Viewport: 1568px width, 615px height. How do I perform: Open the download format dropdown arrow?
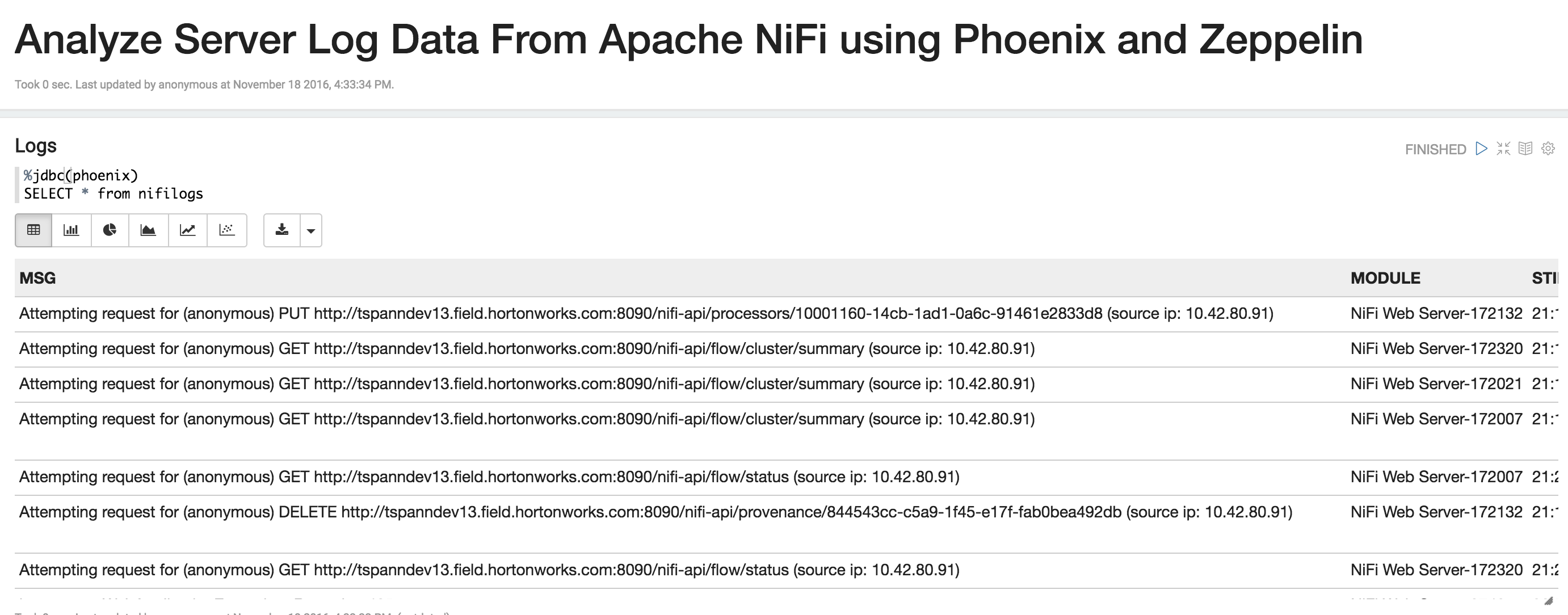click(310, 230)
